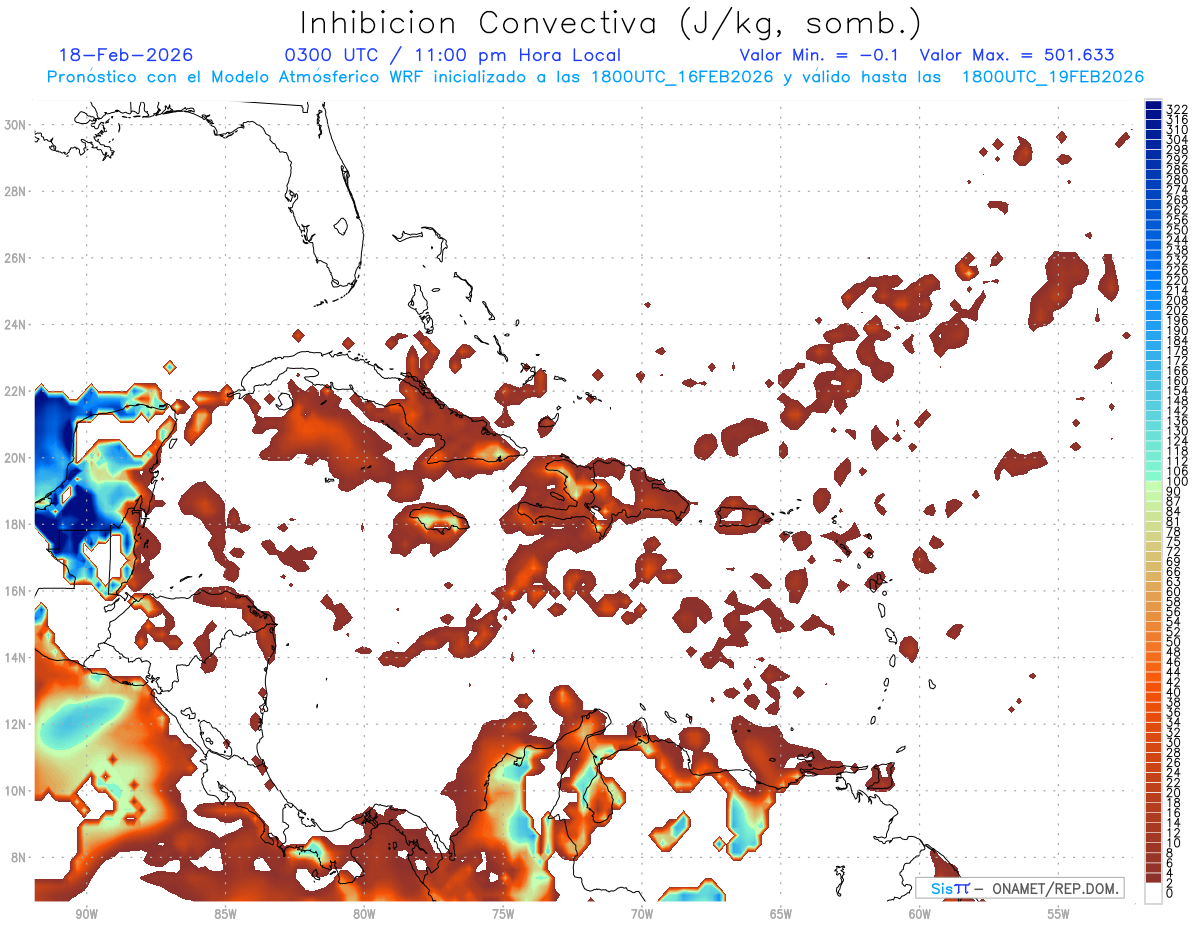Click the "70W" longitude axis label
This screenshot has height=927, width=1200.
[642, 914]
